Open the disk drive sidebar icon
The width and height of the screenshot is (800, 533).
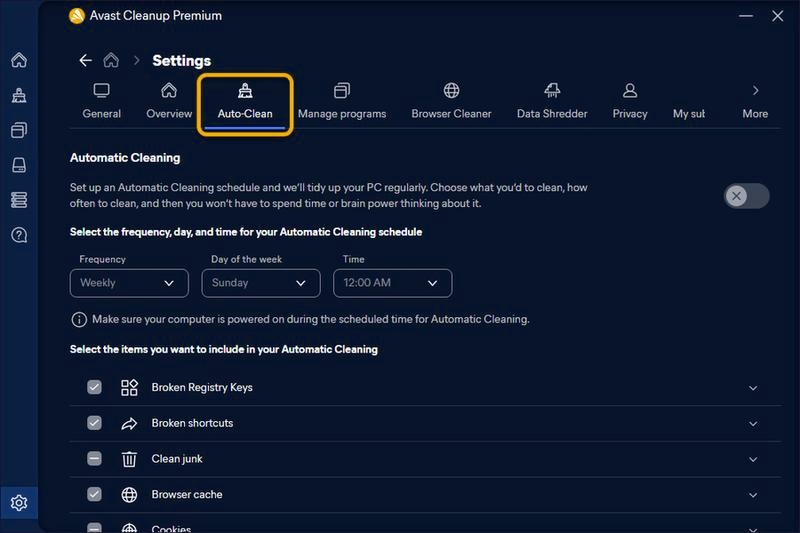(x=19, y=165)
